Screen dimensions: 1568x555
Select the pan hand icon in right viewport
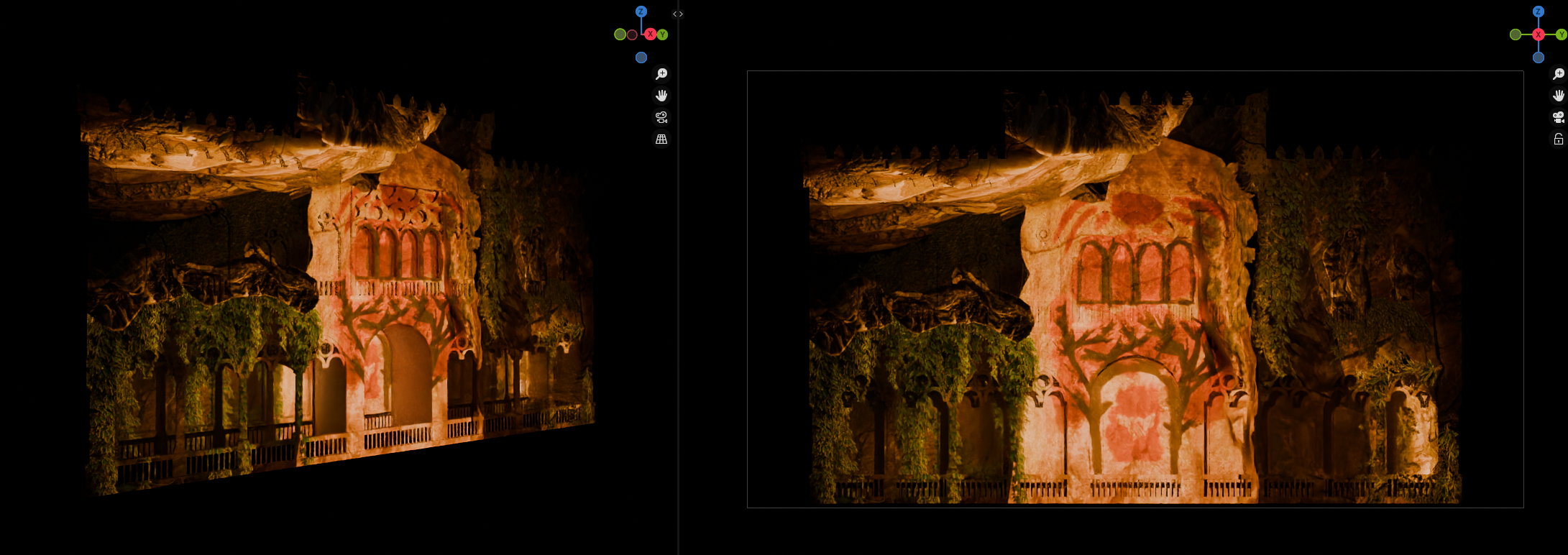coord(1558,96)
